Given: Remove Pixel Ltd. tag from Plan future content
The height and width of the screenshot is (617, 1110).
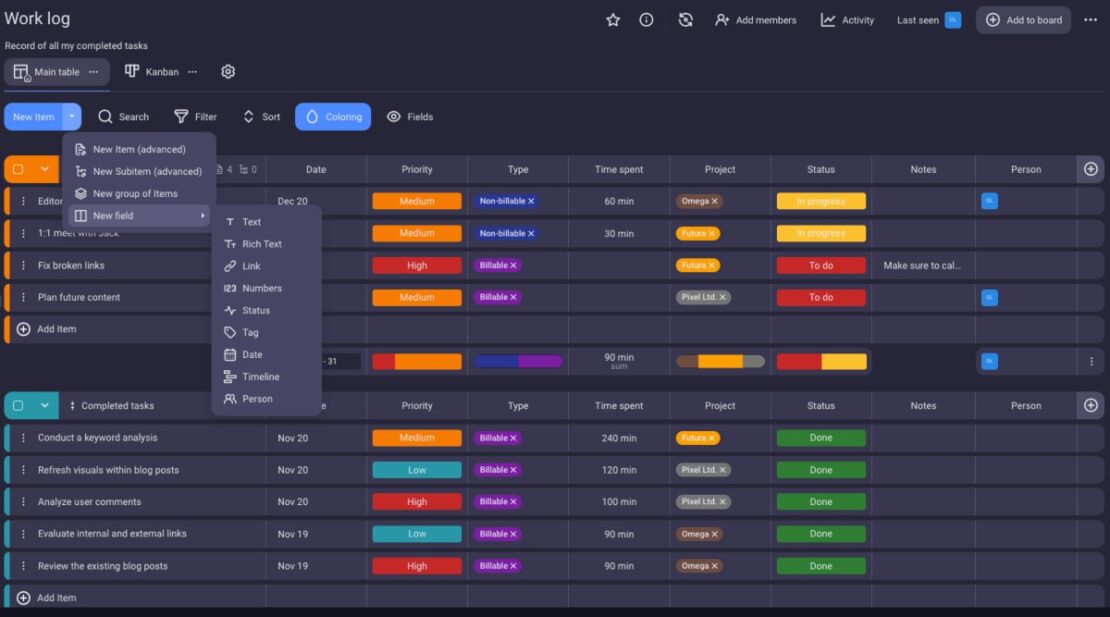Looking at the screenshot, I should click(722, 297).
